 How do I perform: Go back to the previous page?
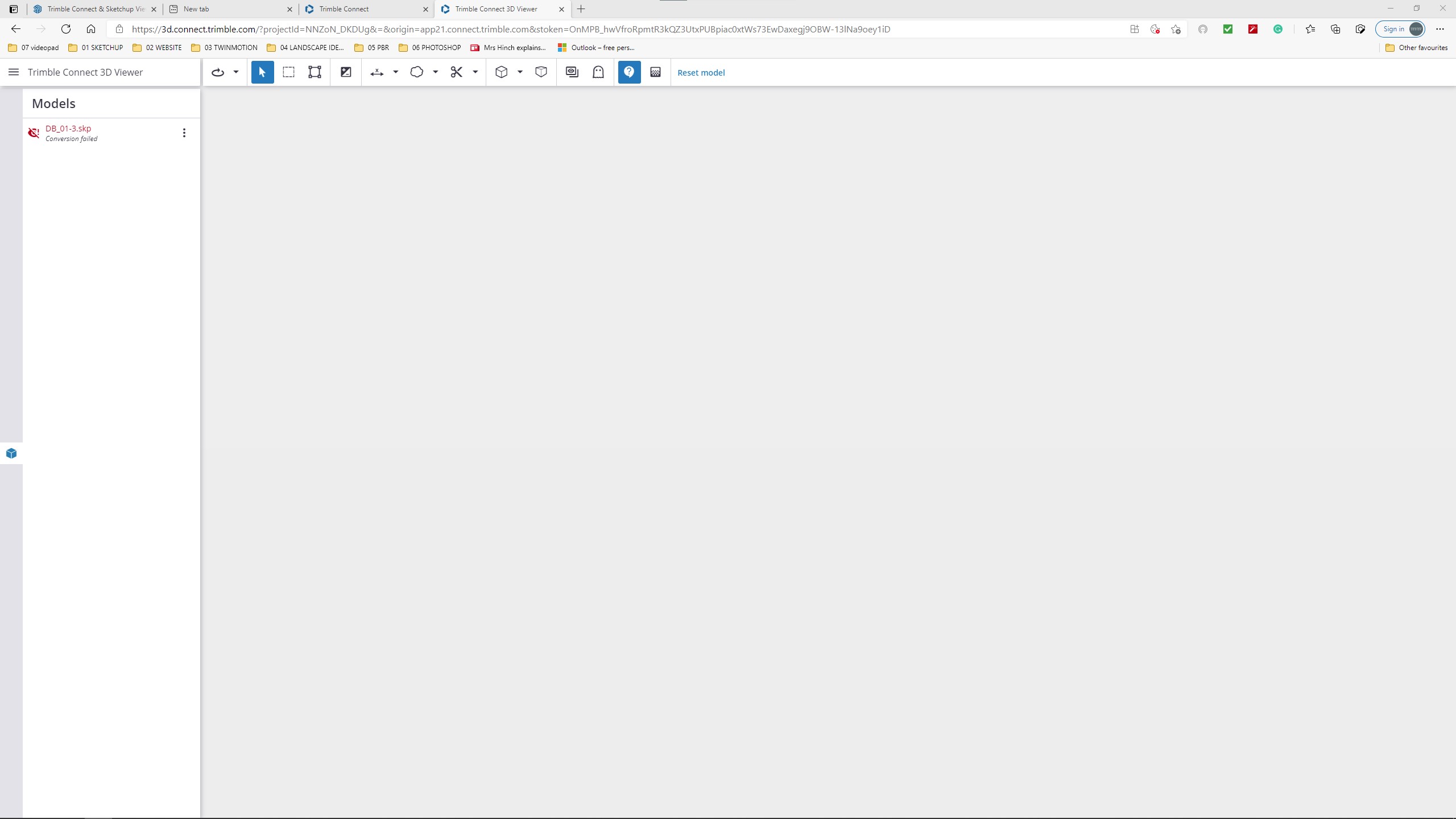coord(16,29)
